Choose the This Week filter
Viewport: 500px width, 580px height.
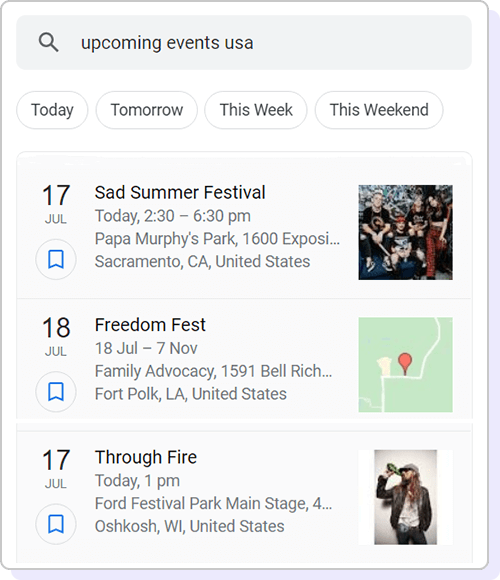click(x=256, y=110)
